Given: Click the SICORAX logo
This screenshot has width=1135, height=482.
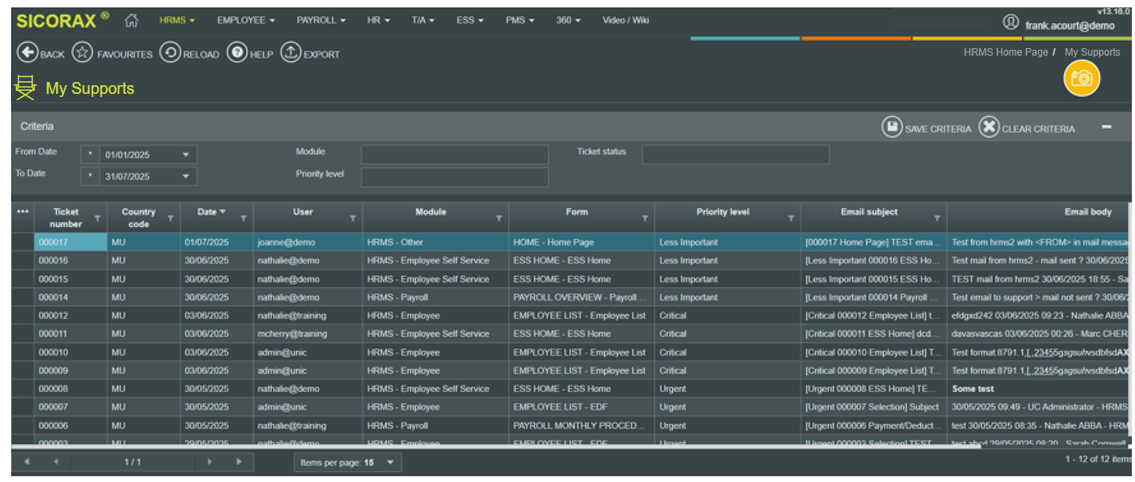Looking at the screenshot, I should pyautogui.click(x=63, y=20).
